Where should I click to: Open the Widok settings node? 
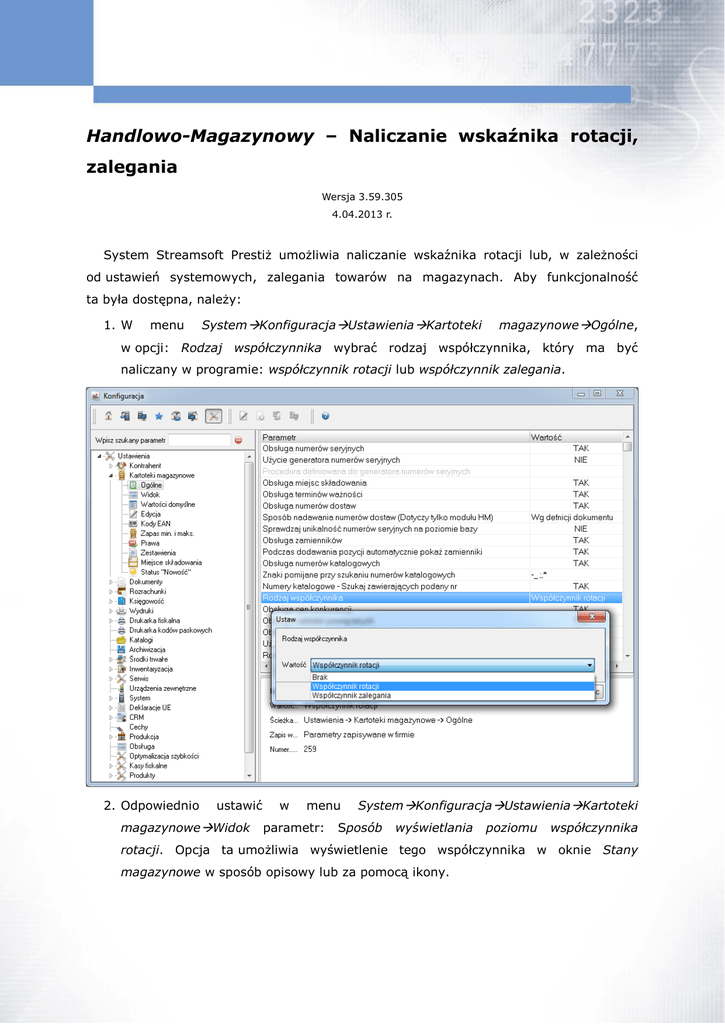[150, 495]
